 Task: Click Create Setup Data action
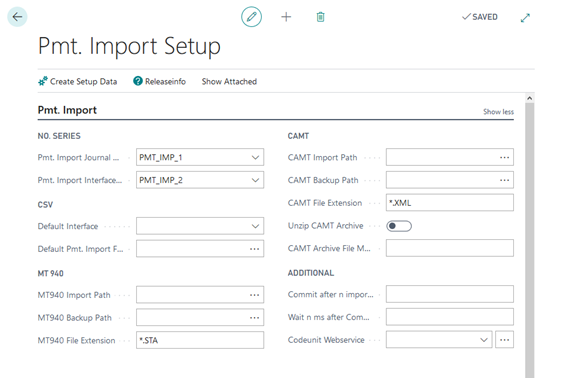click(x=78, y=81)
